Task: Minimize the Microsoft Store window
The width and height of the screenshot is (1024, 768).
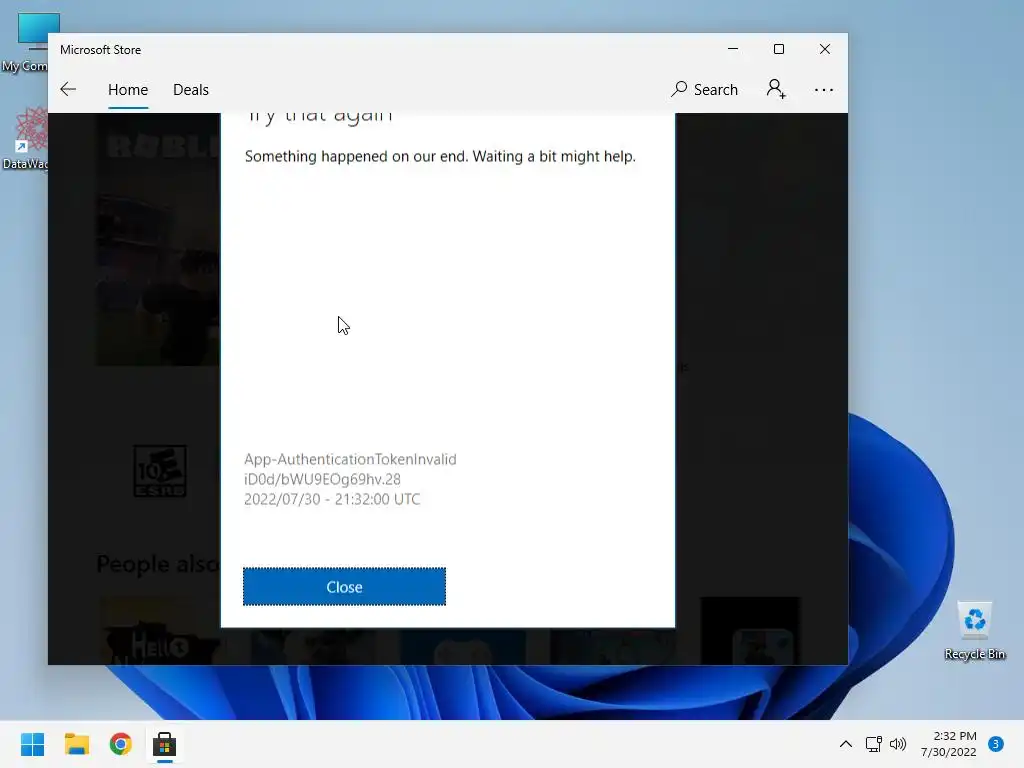Action: coord(733,49)
